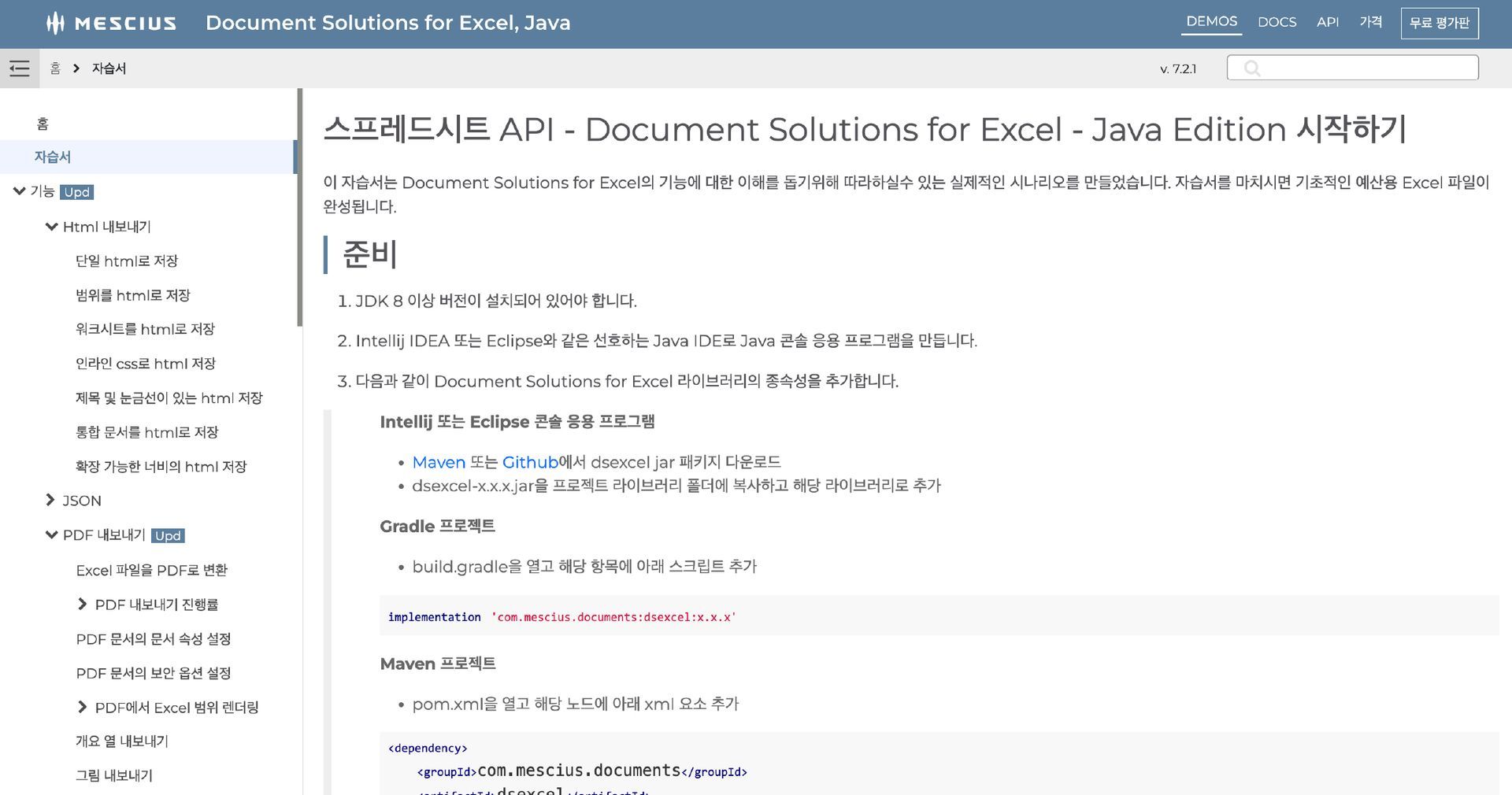Viewport: 1512px width, 795px height.
Task: Open 제목 및 눈금선이 있는 html 저장
Action: point(169,398)
